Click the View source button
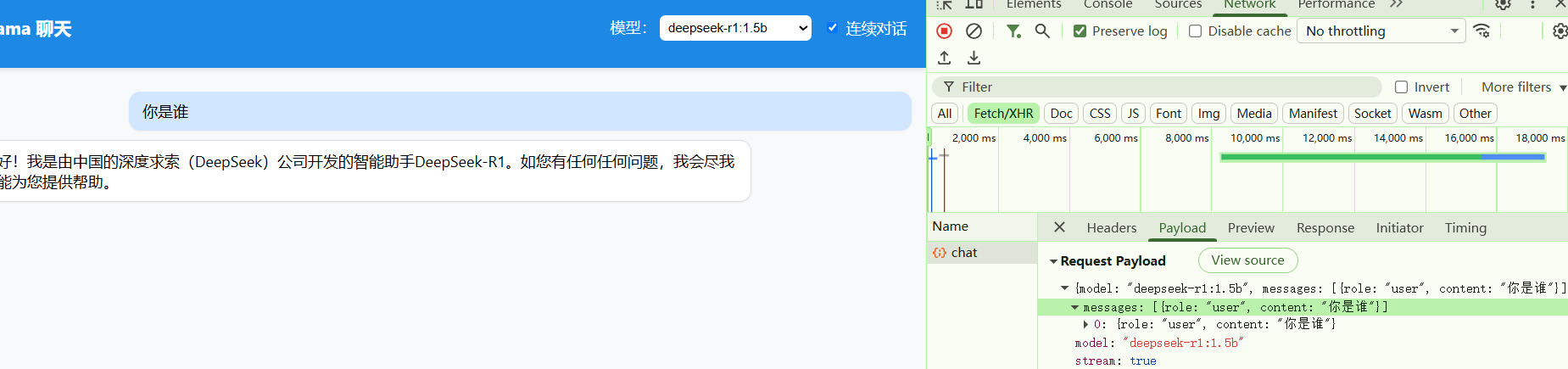The width and height of the screenshot is (1568, 369). click(1247, 260)
